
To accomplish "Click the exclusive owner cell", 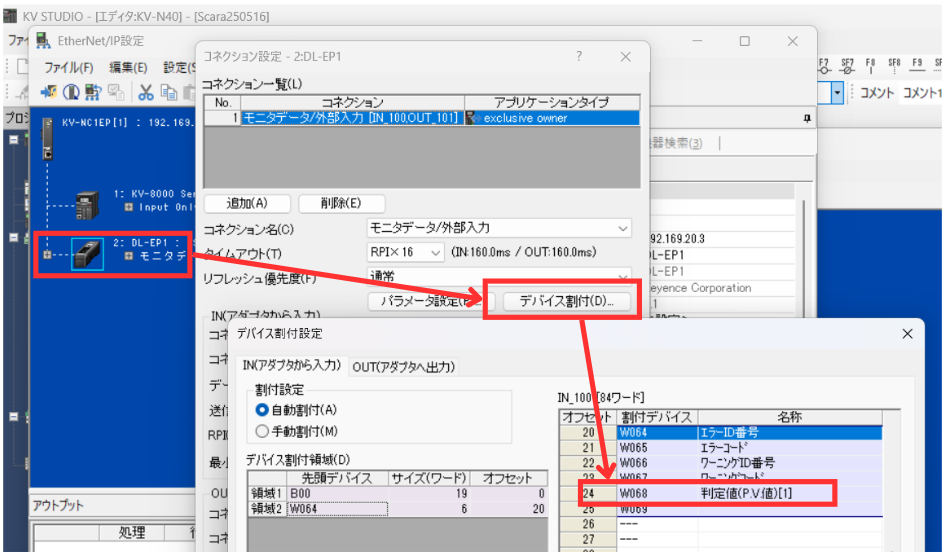I will point(552,118).
